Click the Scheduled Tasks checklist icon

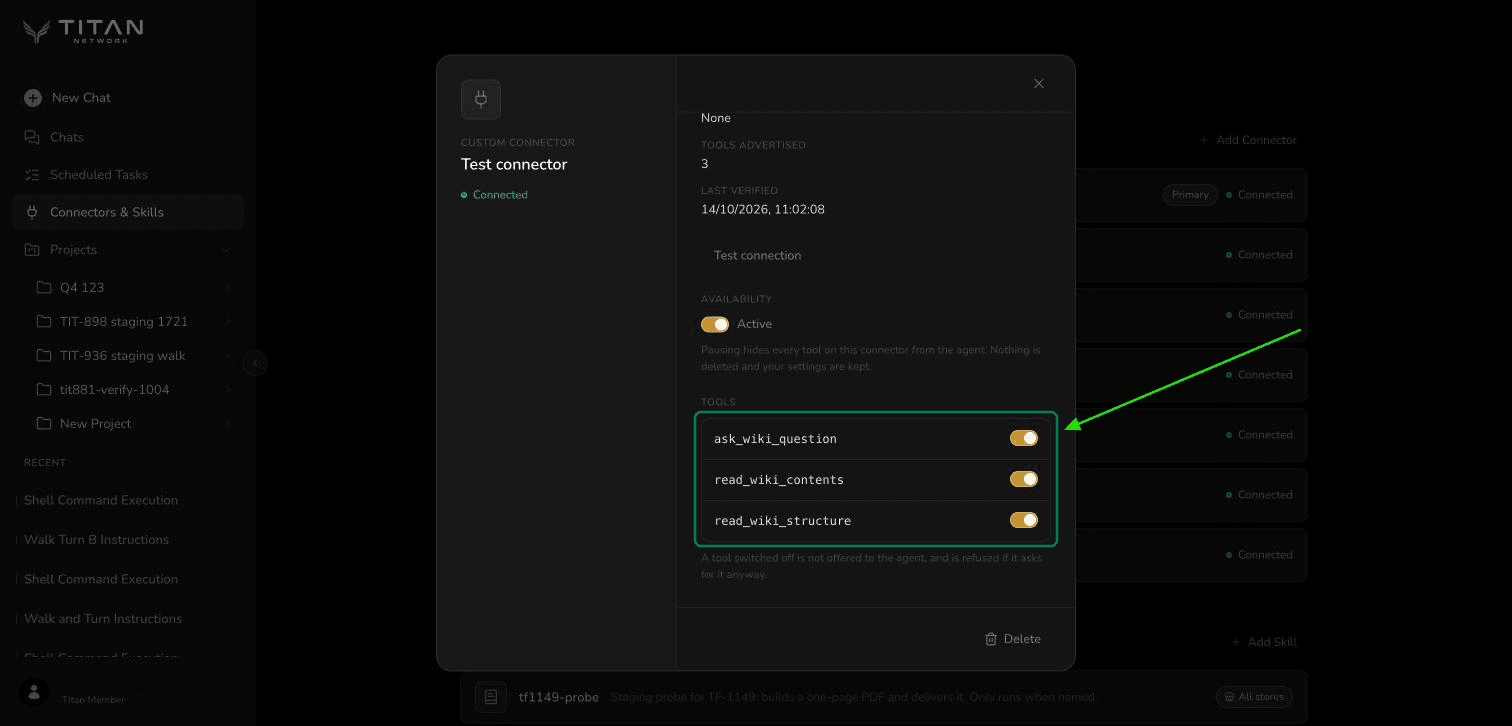(x=32, y=175)
